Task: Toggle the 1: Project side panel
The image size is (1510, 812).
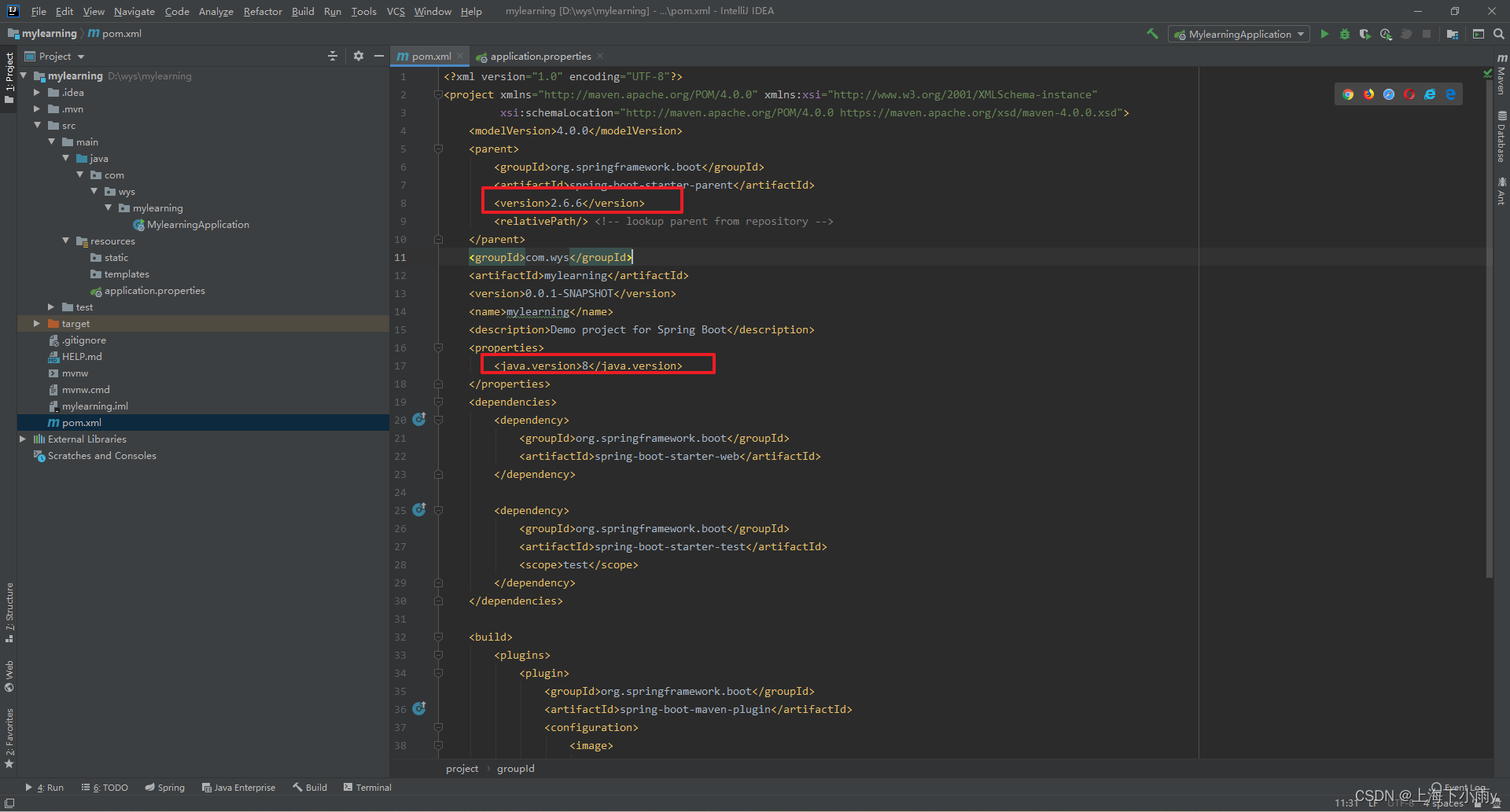Action: (x=9, y=79)
